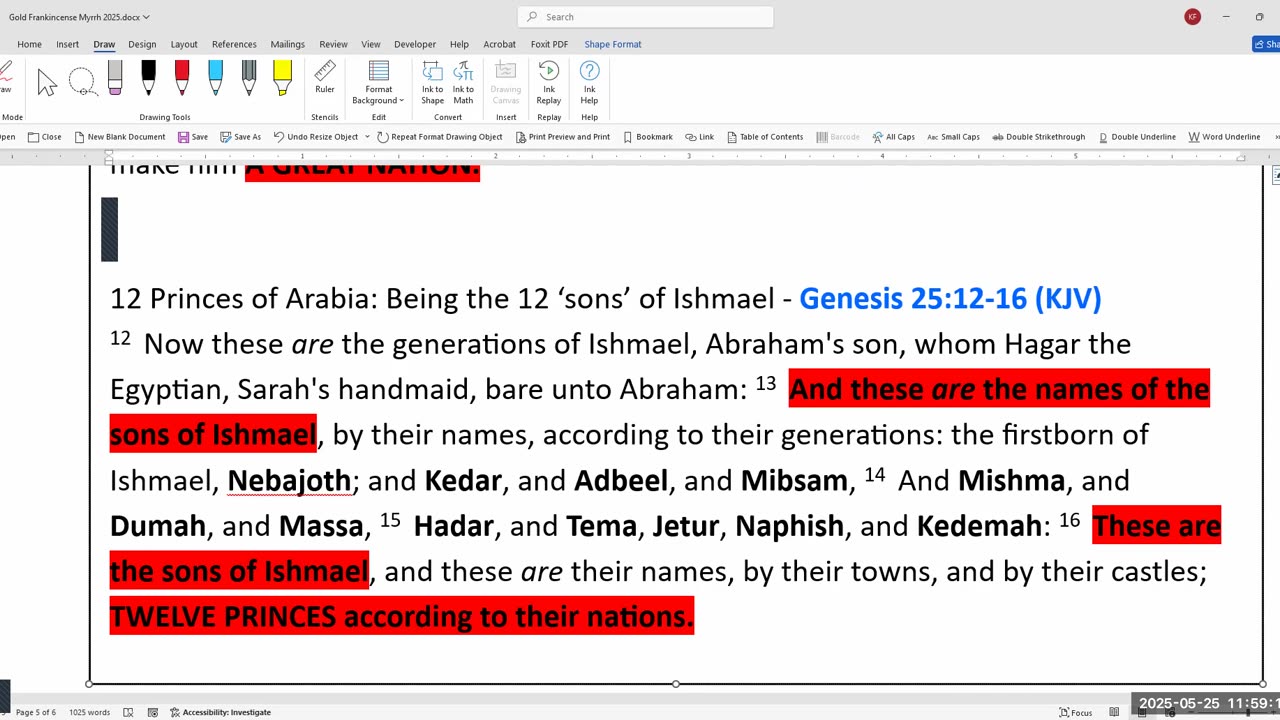This screenshot has height=720, width=1280.
Task: Toggle Small Caps formatting
Action: pyautogui.click(x=953, y=137)
